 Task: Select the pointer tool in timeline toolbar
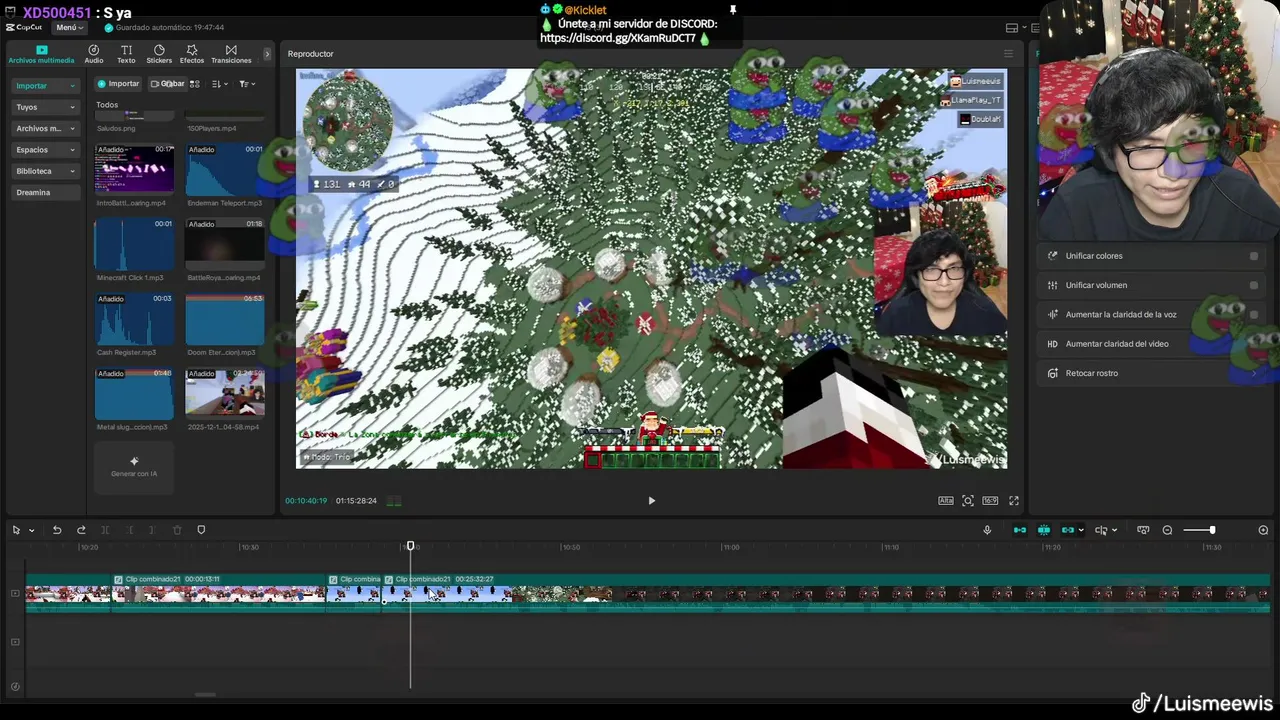click(16, 530)
